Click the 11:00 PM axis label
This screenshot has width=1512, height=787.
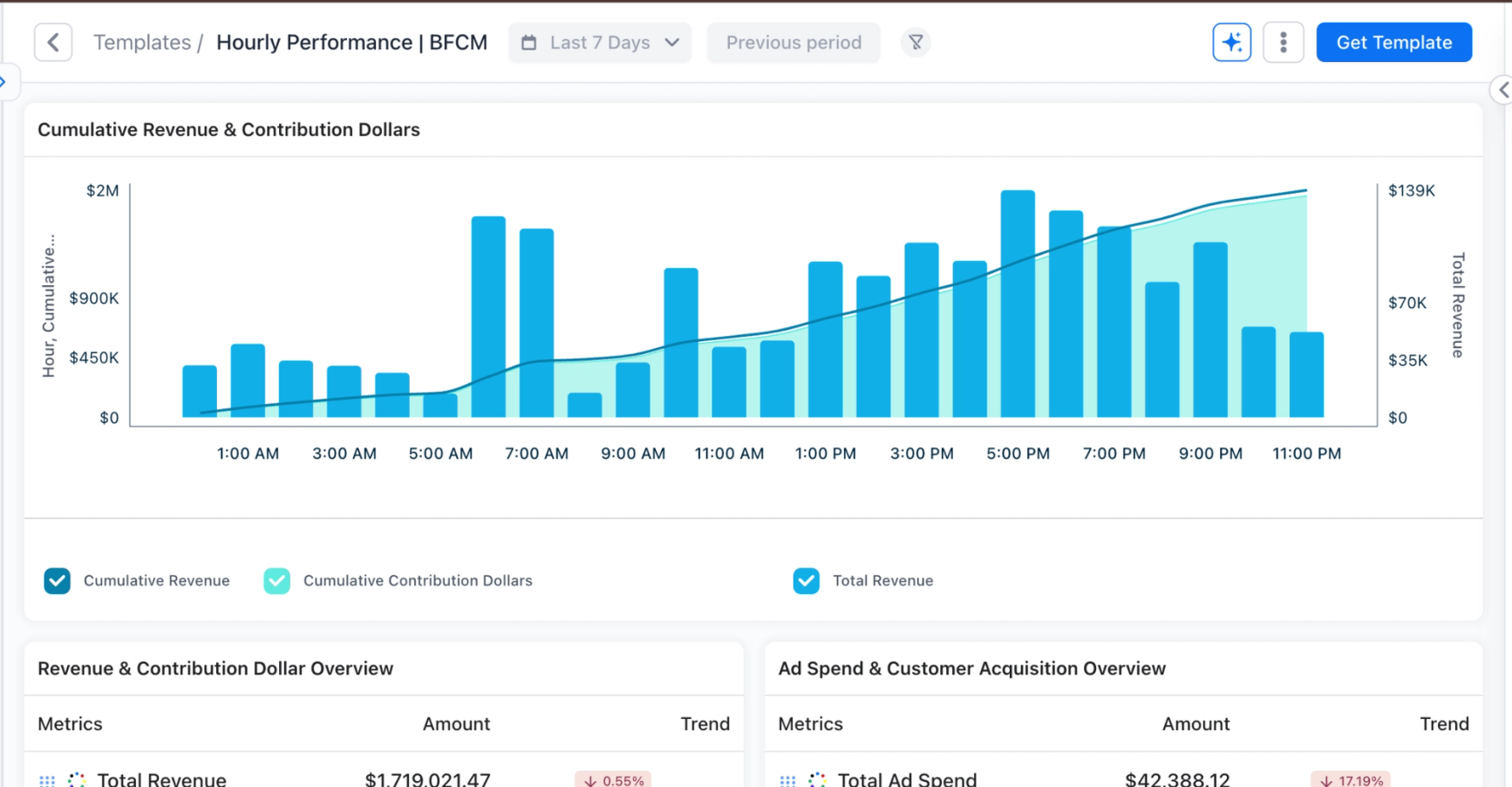(1306, 454)
